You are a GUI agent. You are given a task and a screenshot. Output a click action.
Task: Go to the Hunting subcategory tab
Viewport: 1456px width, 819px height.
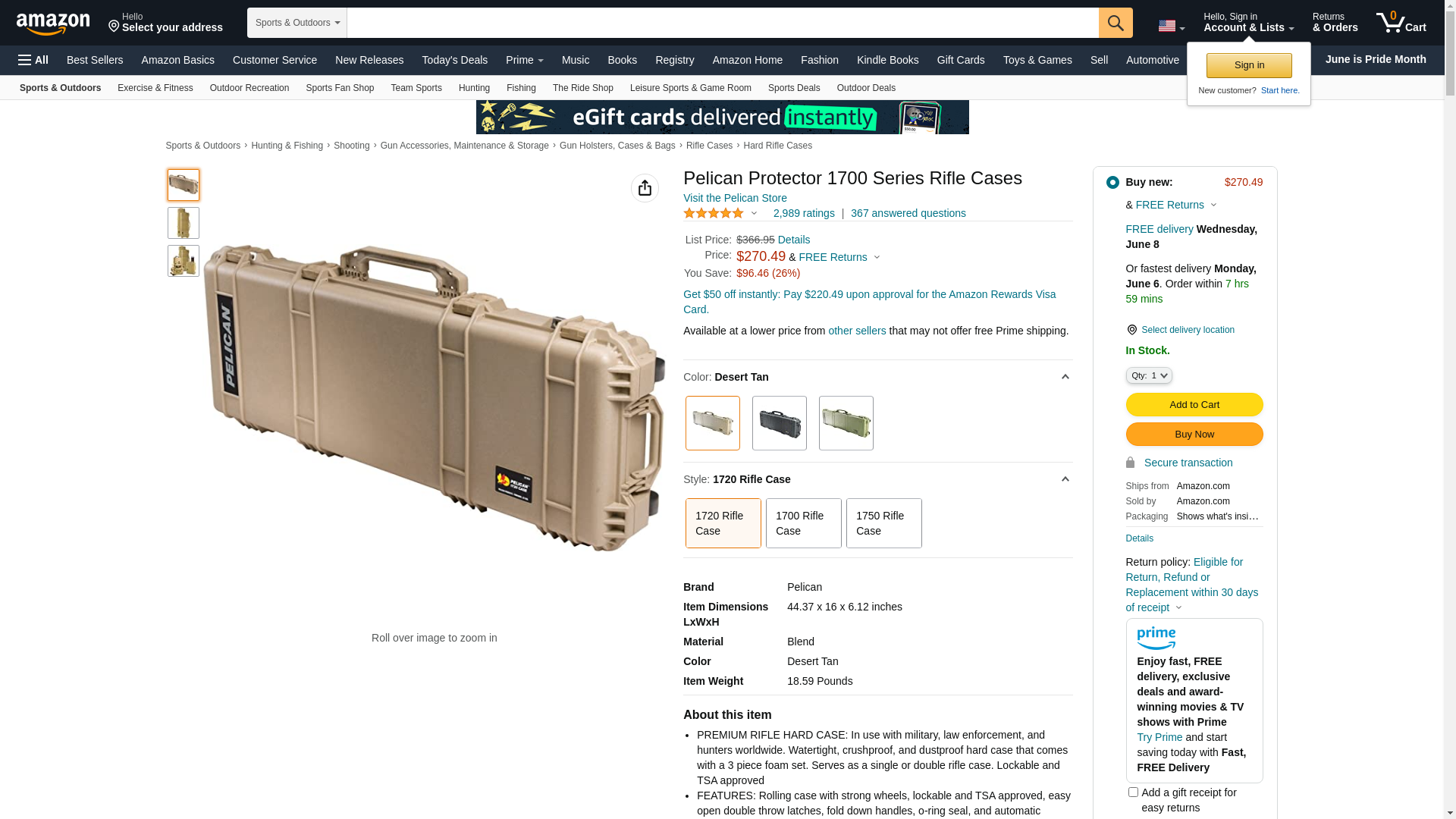[474, 88]
